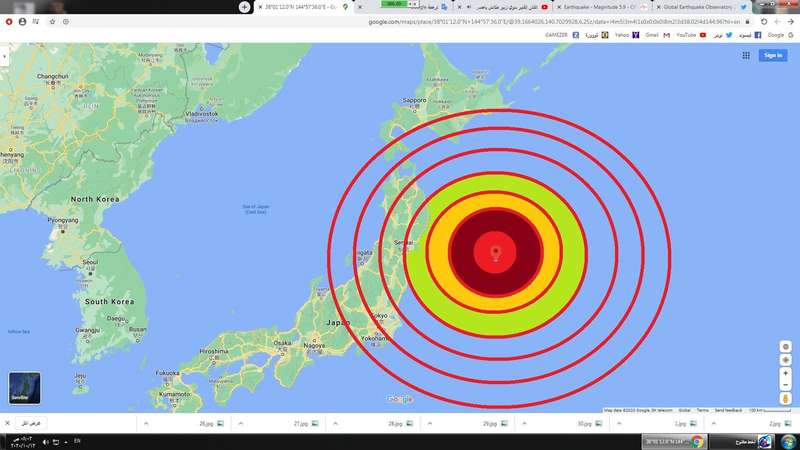
Task: Click the Google apps grid icon
Action: (x=746, y=55)
